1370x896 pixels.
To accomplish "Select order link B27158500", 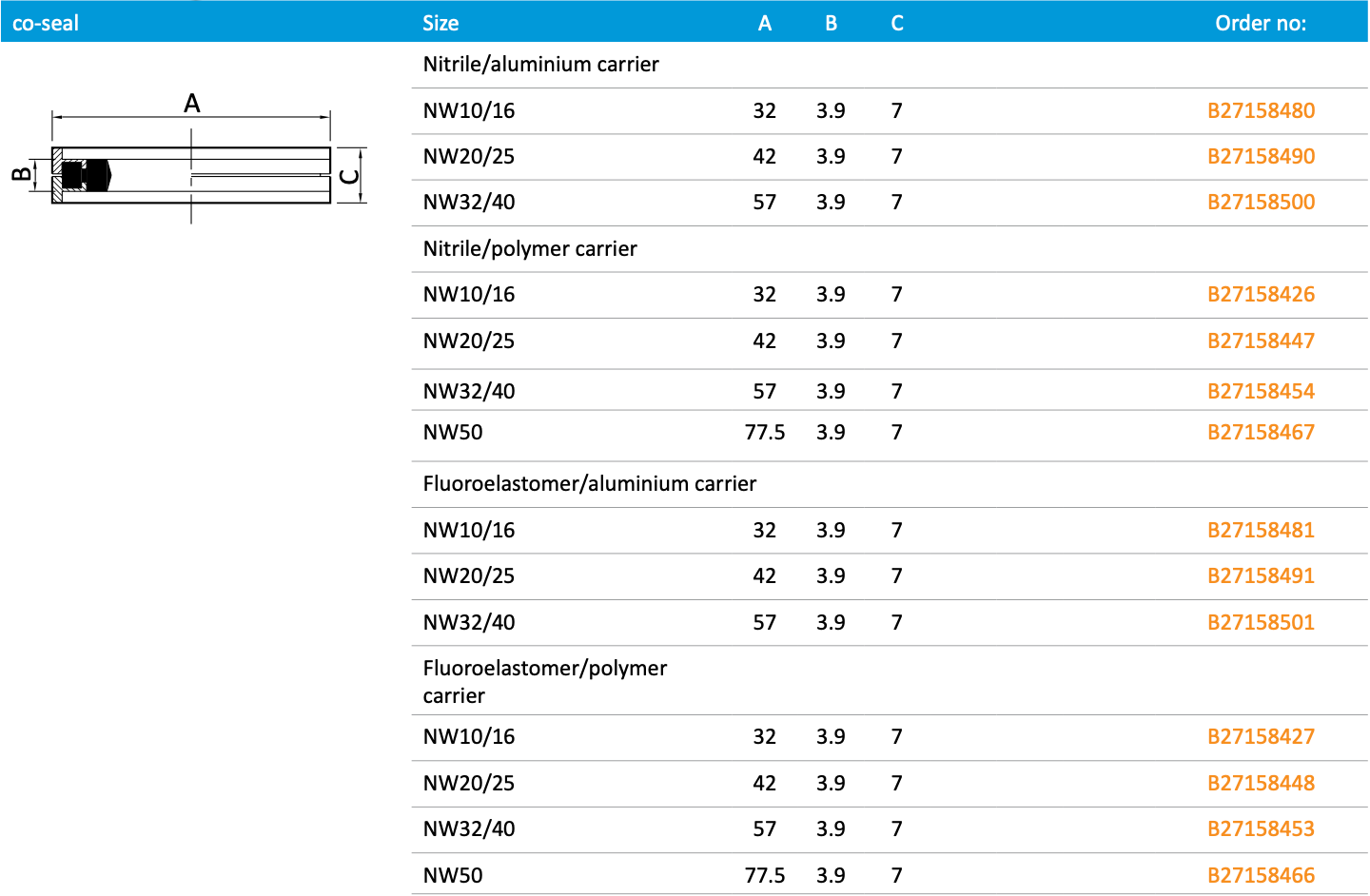I will [x=1261, y=202].
